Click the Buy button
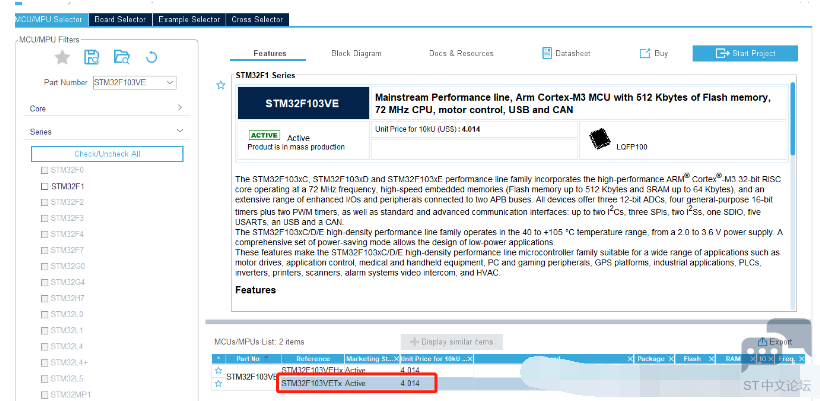The width and height of the screenshot is (820, 401). click(x=654, y=53)
